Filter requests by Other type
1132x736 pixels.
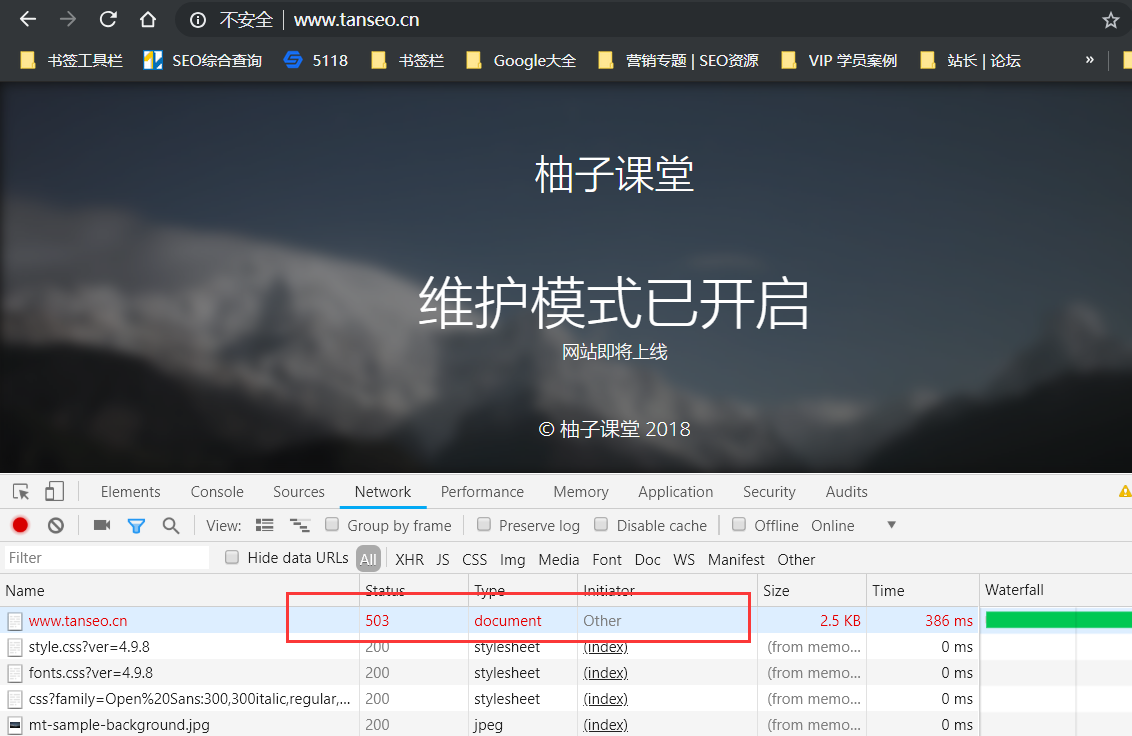click(796, 560)
